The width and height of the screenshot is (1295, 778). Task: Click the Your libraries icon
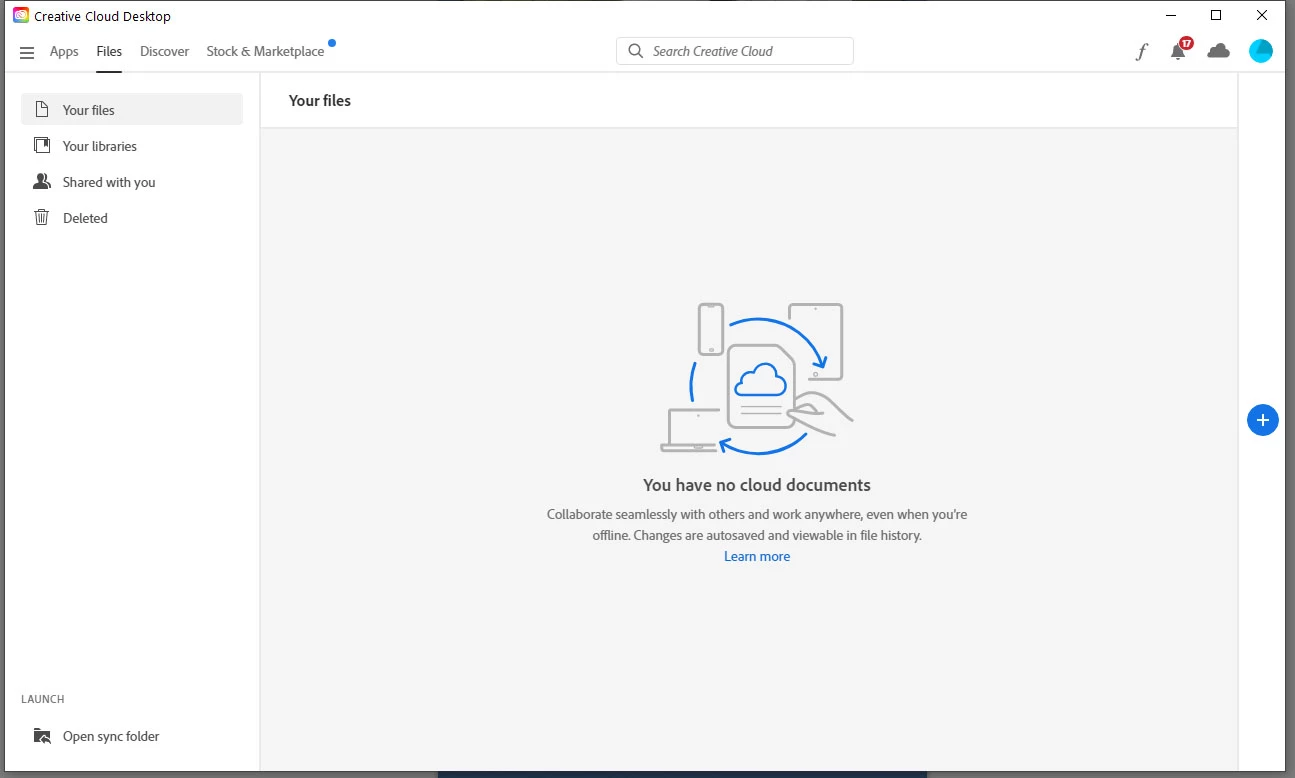pos(42,145)
